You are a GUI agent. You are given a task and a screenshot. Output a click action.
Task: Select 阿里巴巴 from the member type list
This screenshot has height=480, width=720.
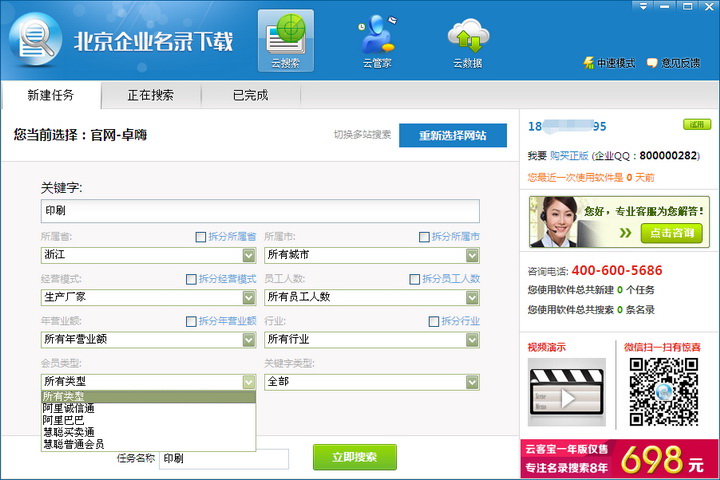(x=62, y=420)
